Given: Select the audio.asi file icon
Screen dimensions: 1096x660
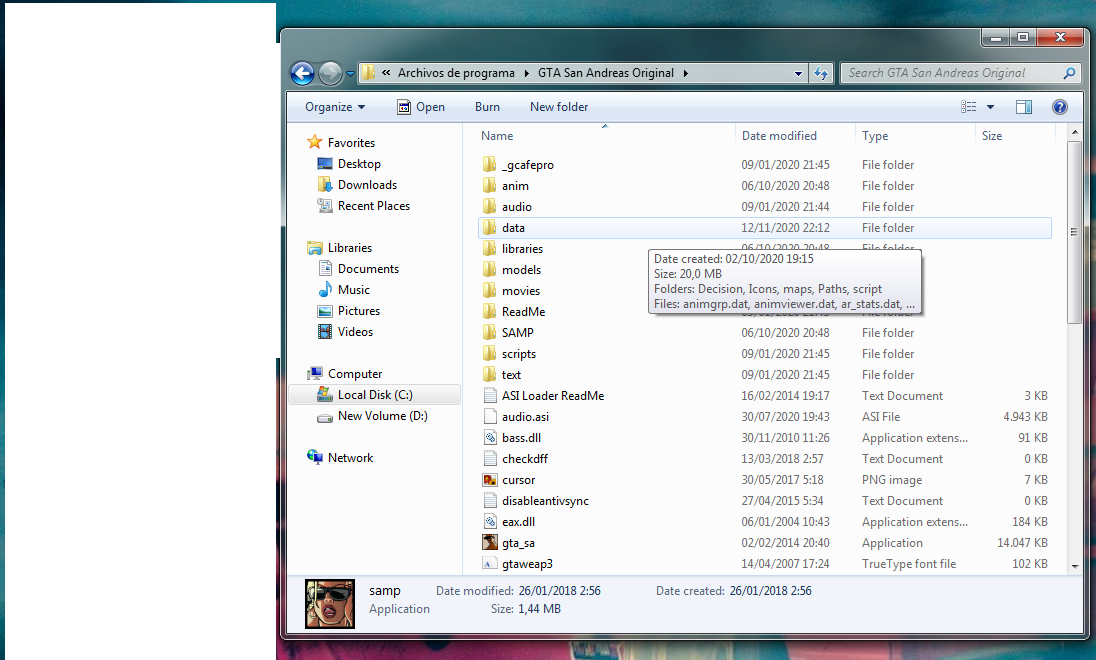Looking at the screenshot, I should (x=490, y=416).
